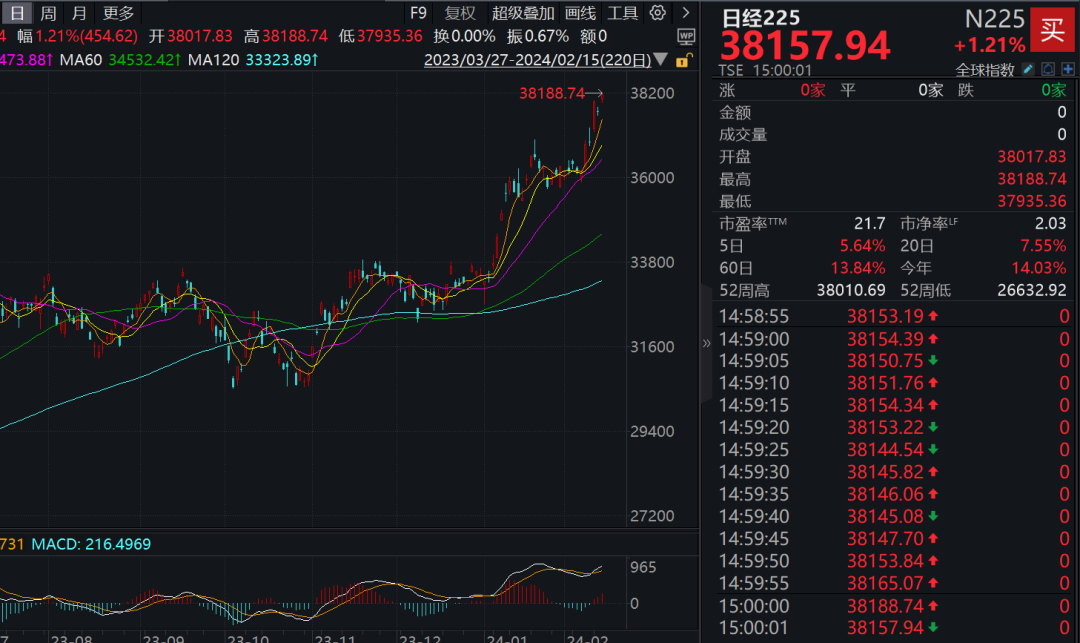The image size is (1080, 643).
Task: Click the MA60 34532.42 indicator label
Action: click(120, 60)
